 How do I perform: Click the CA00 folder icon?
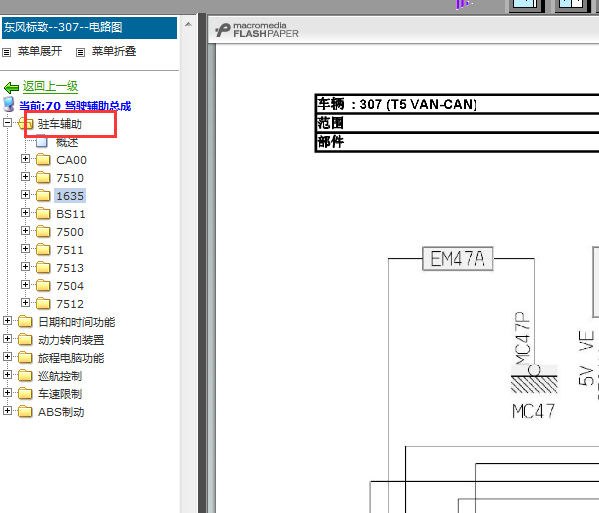click(x=43, y=159)
